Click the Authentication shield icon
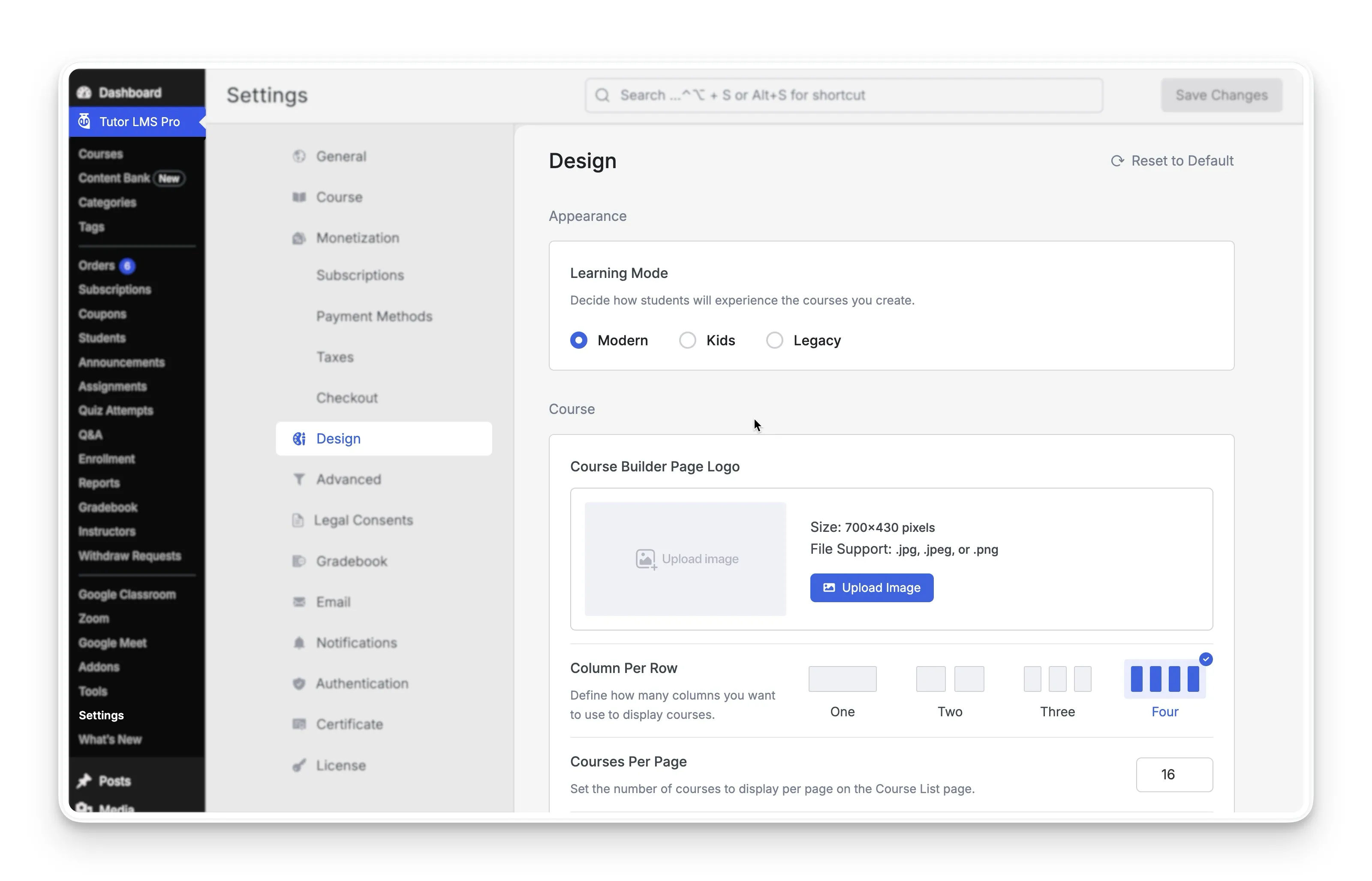 click(299, 684)
